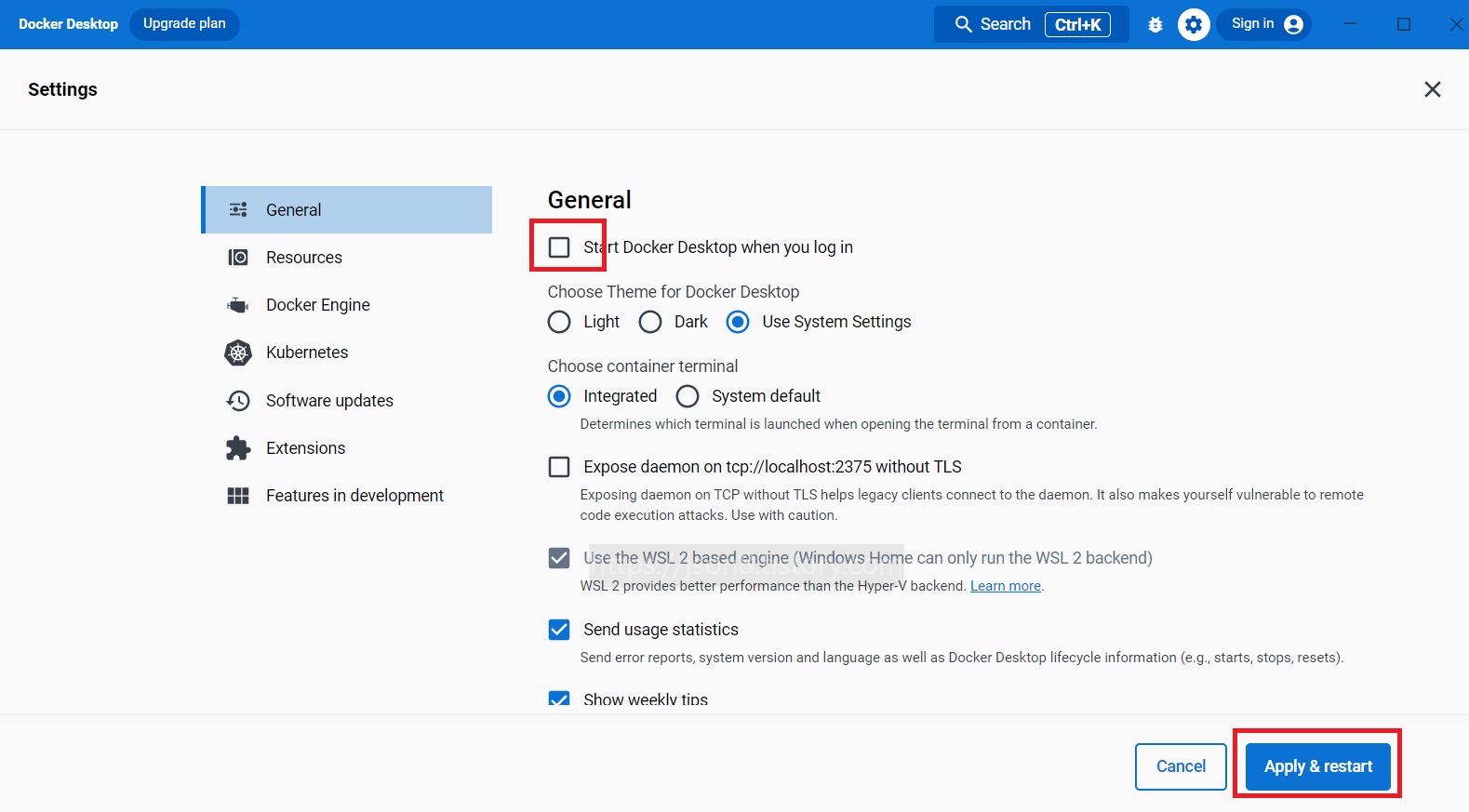This screenshot has height=812, width=1469.
Task: Close the Settings panel with the X
Action: tap(1433, 89)
